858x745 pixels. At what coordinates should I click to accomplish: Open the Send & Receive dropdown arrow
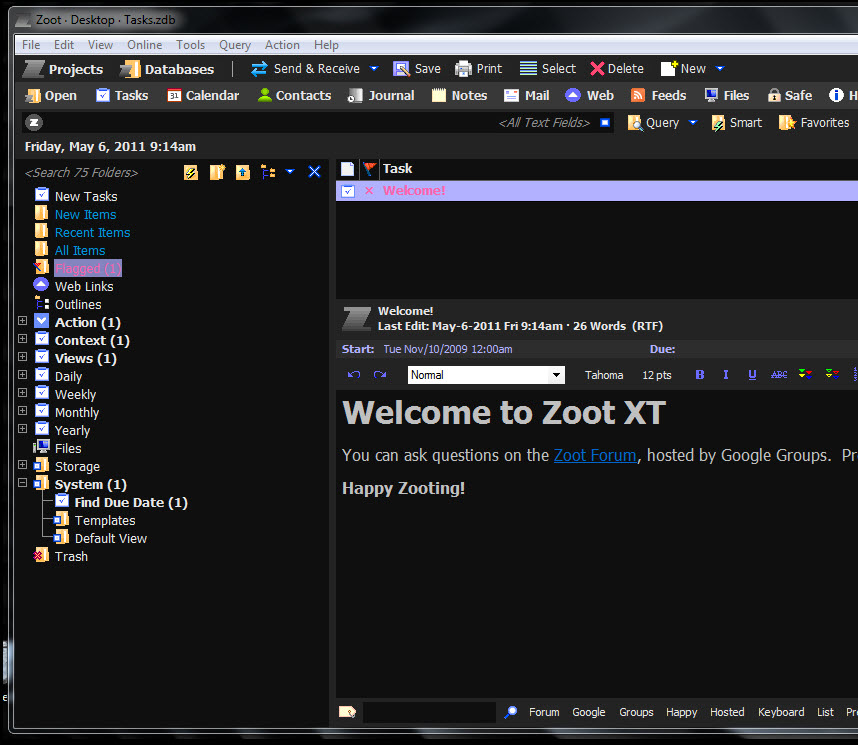pyautogui.click(x=374, y=68)
